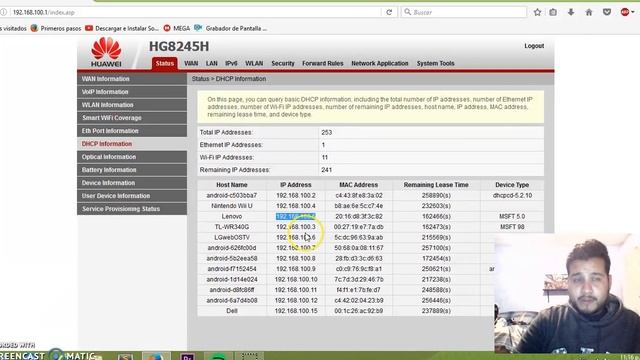This screenshot has width=640, height=360.
Task: Open the MEGA bookmark
Action: (x=177, y=28)
